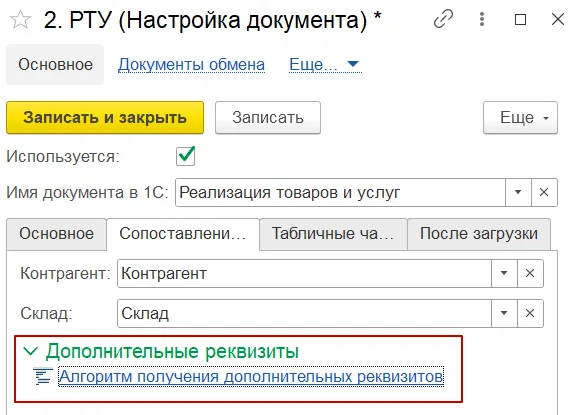This screenshot has height=415, width=572.
Task: Click into the Склад input field
Action: click(x=304, y=313)
